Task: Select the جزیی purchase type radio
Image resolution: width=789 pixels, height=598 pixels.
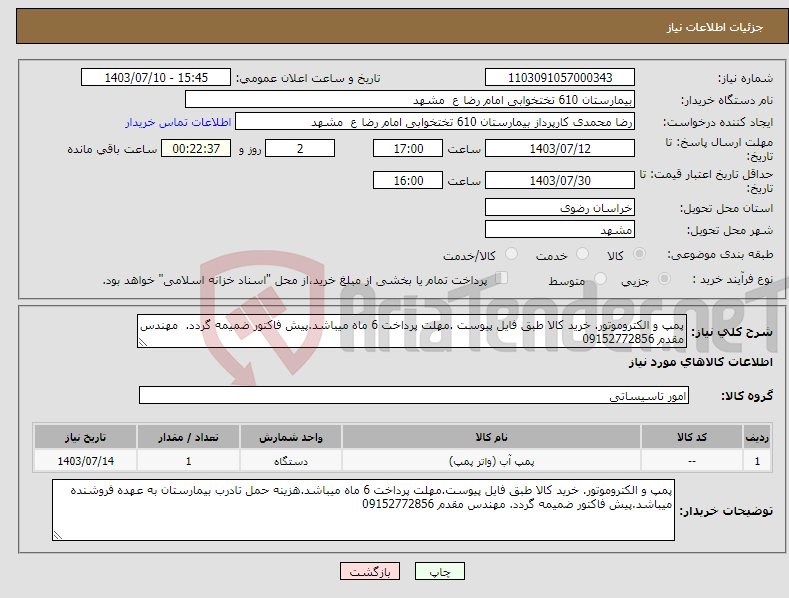Action: (664, 278)
